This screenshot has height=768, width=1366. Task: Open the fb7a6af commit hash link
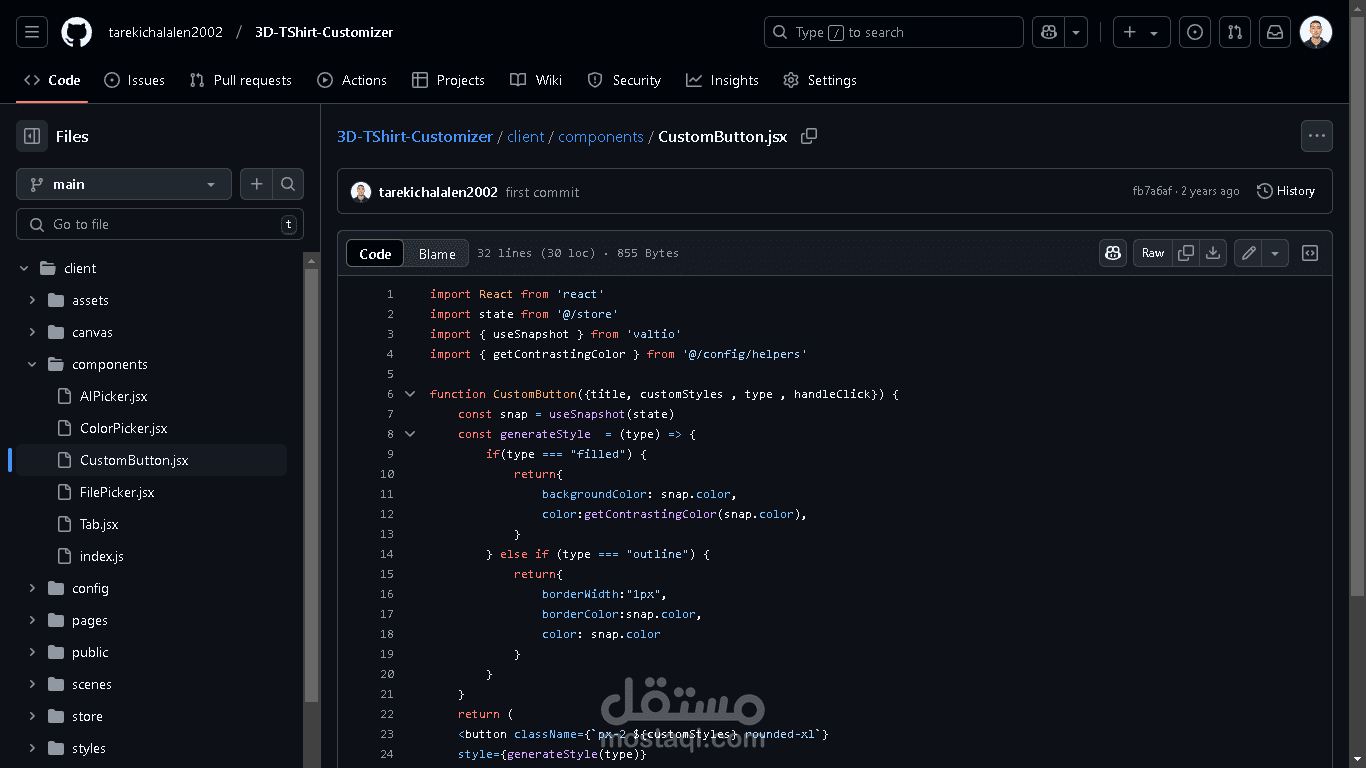(1152, 191)
